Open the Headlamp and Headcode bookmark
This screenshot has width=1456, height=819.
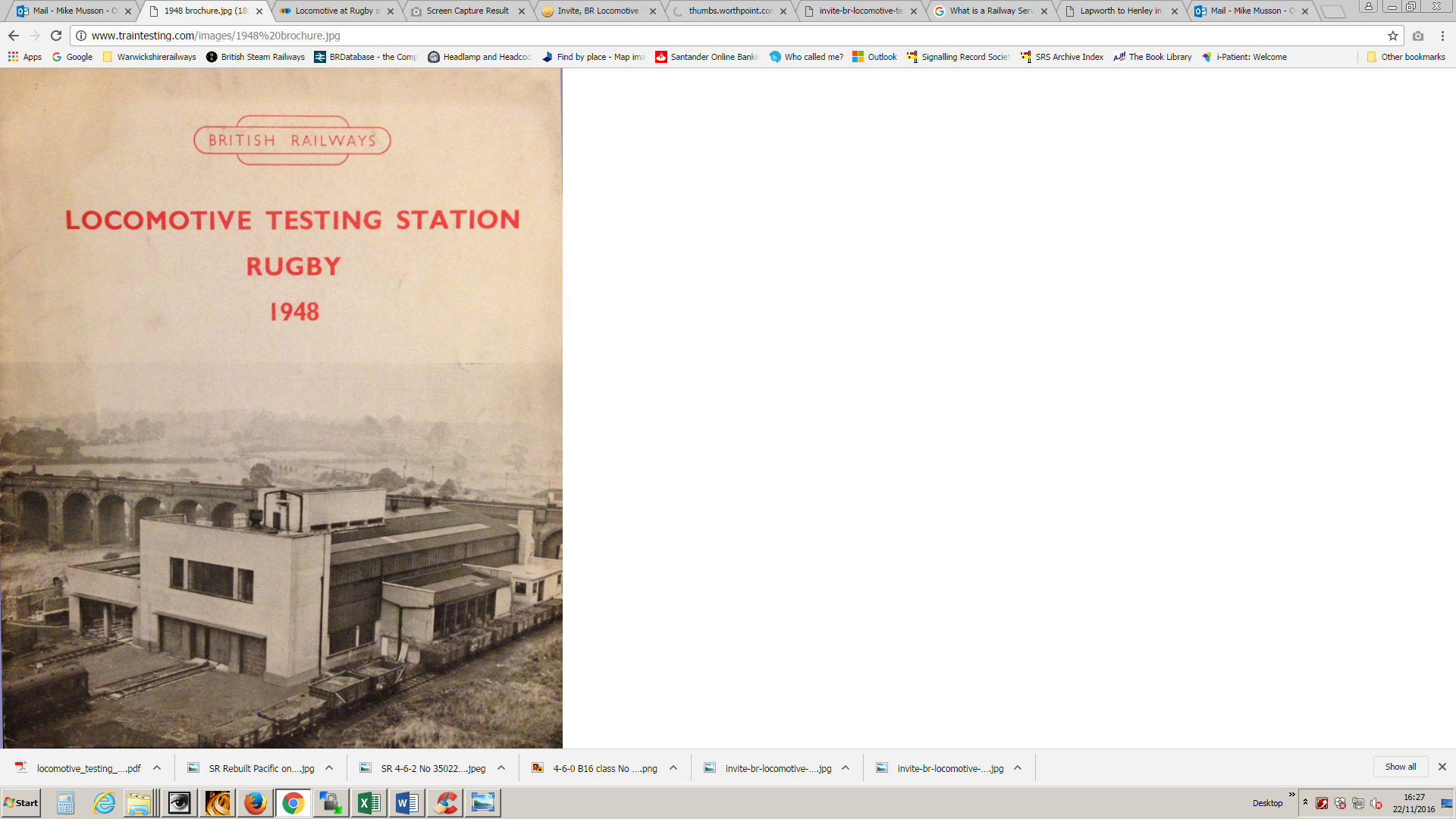479,57
